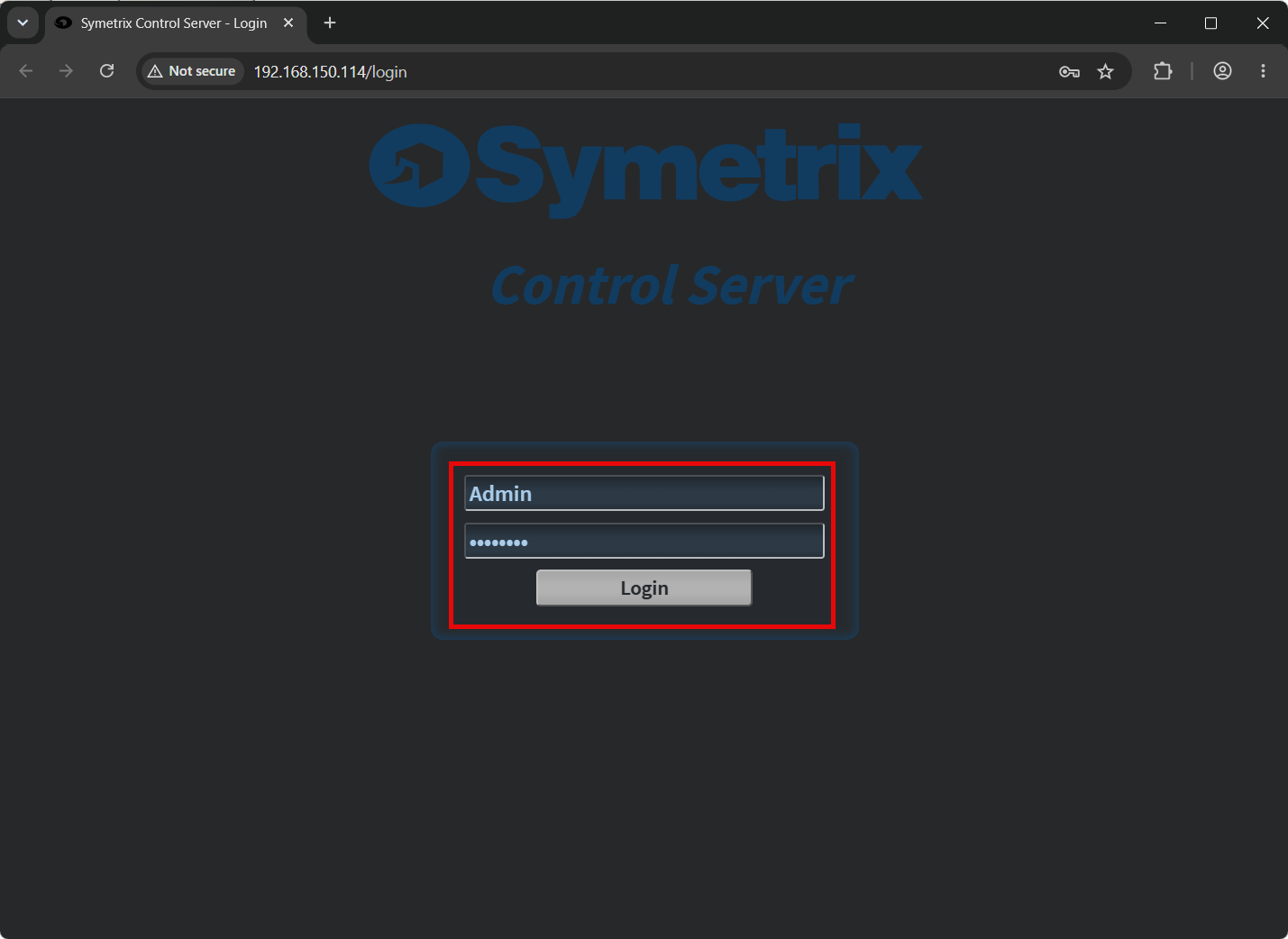Open the Extensions puzzle icon

point(1163,71)
